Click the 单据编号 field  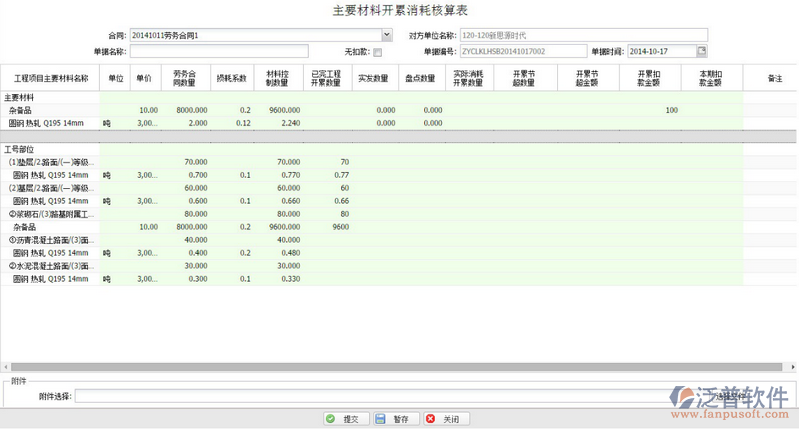(x=522, y=51)
